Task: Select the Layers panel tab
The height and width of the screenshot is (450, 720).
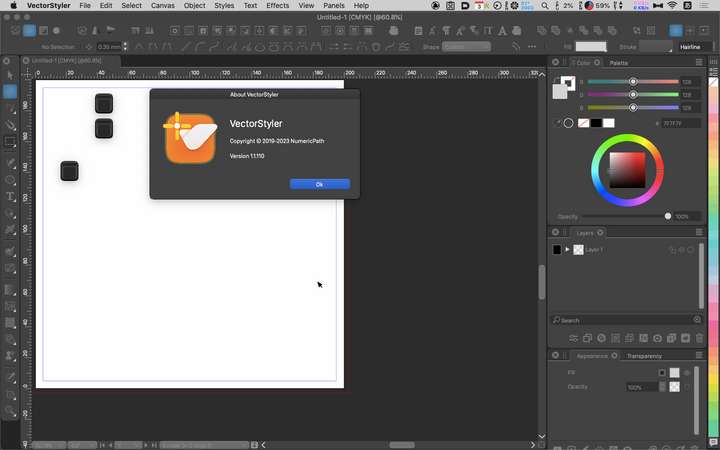Action: click(x=585, y=233)
